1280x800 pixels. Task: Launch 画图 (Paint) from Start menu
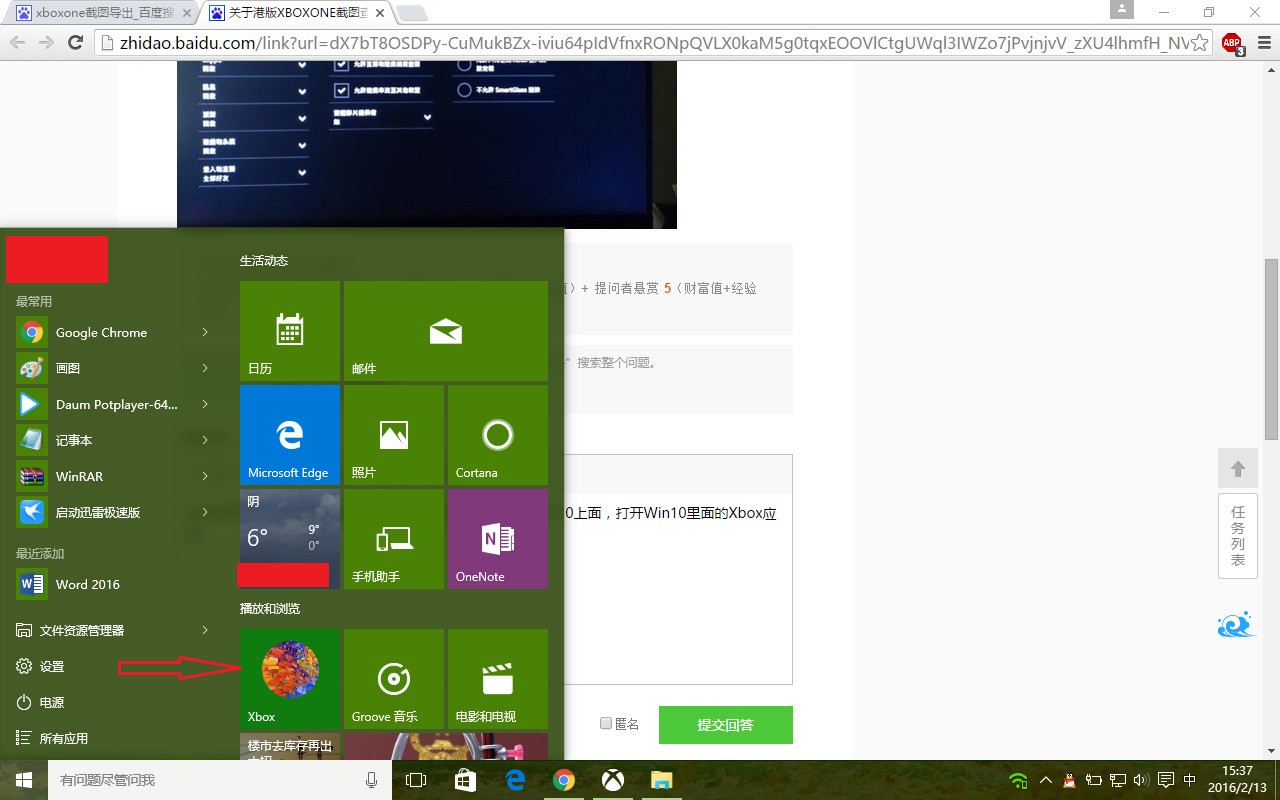[113, 368]
